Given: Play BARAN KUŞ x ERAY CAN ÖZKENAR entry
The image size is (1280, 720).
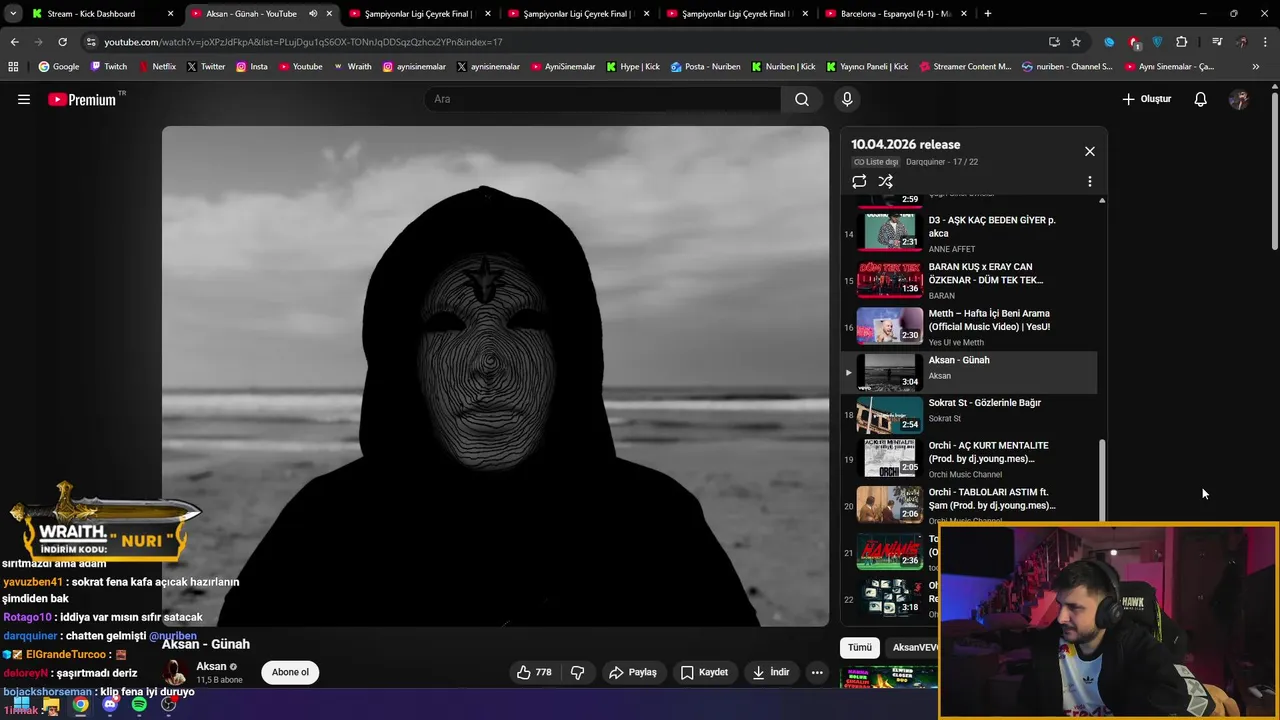Looking at the screenshot, I should (x=969, y=280).
